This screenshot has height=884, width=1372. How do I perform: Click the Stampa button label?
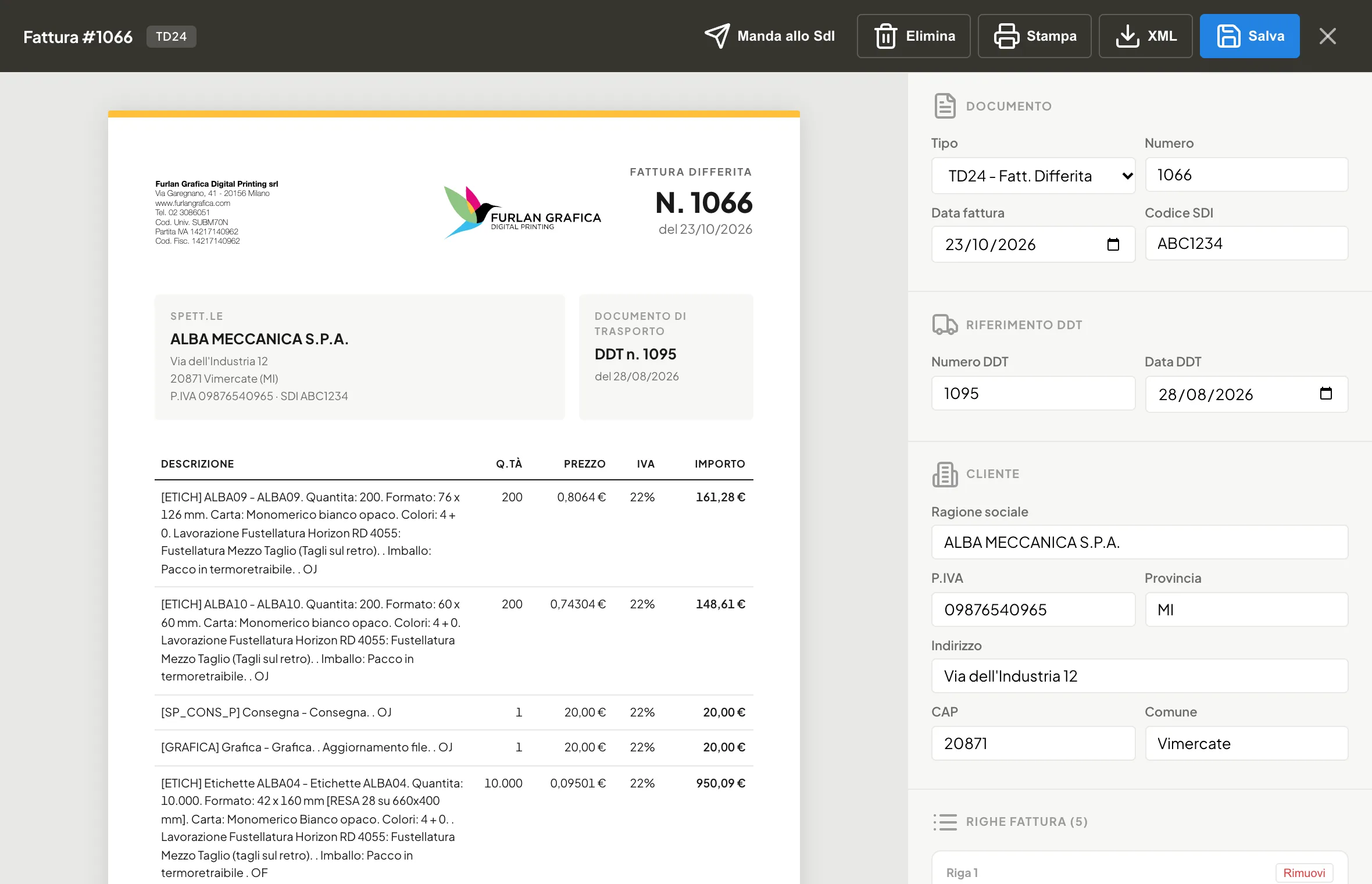pos(1051,36)
